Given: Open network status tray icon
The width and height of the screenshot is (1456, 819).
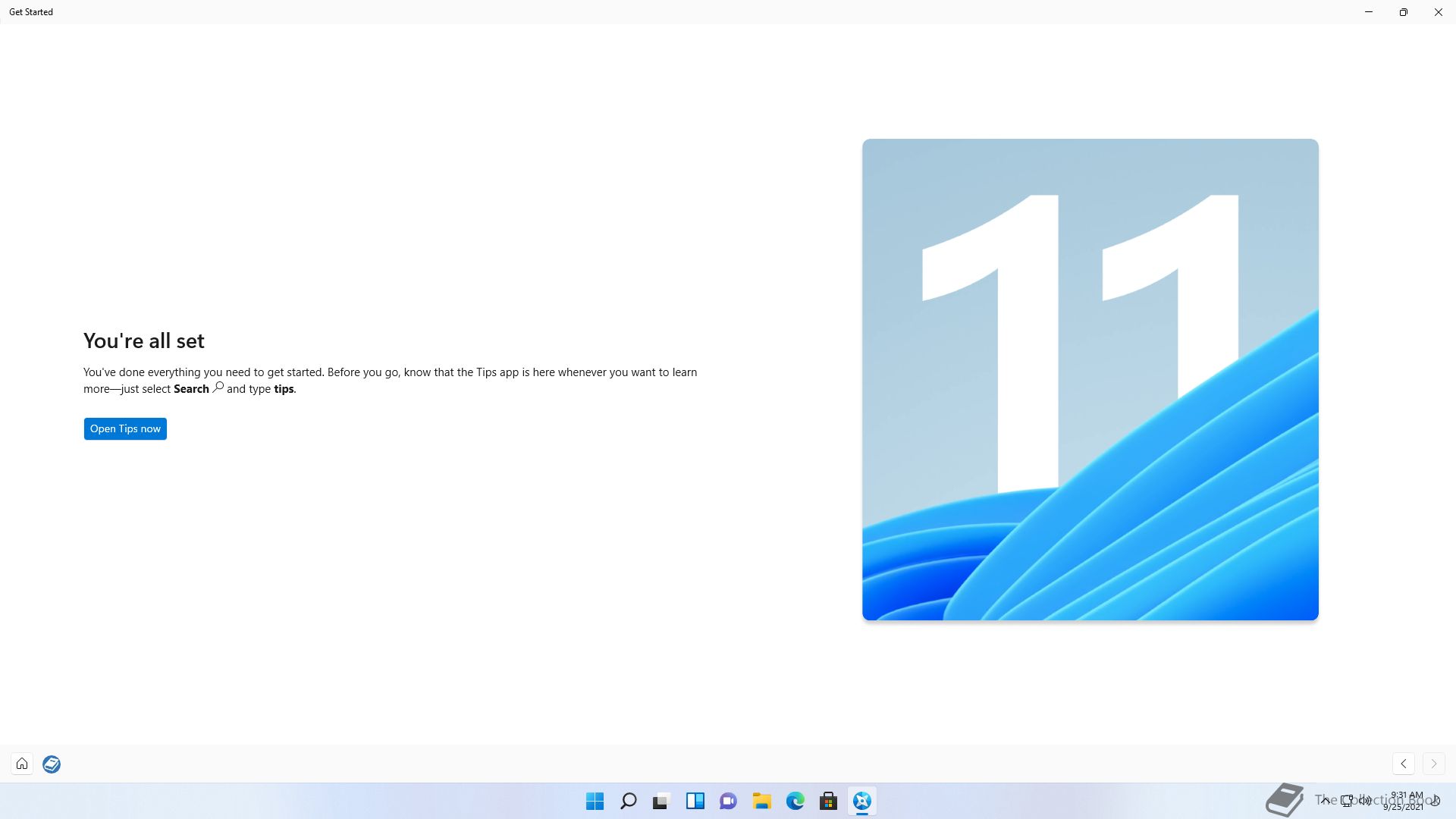Looking at the screenshot, I should tap(1347, 800).
